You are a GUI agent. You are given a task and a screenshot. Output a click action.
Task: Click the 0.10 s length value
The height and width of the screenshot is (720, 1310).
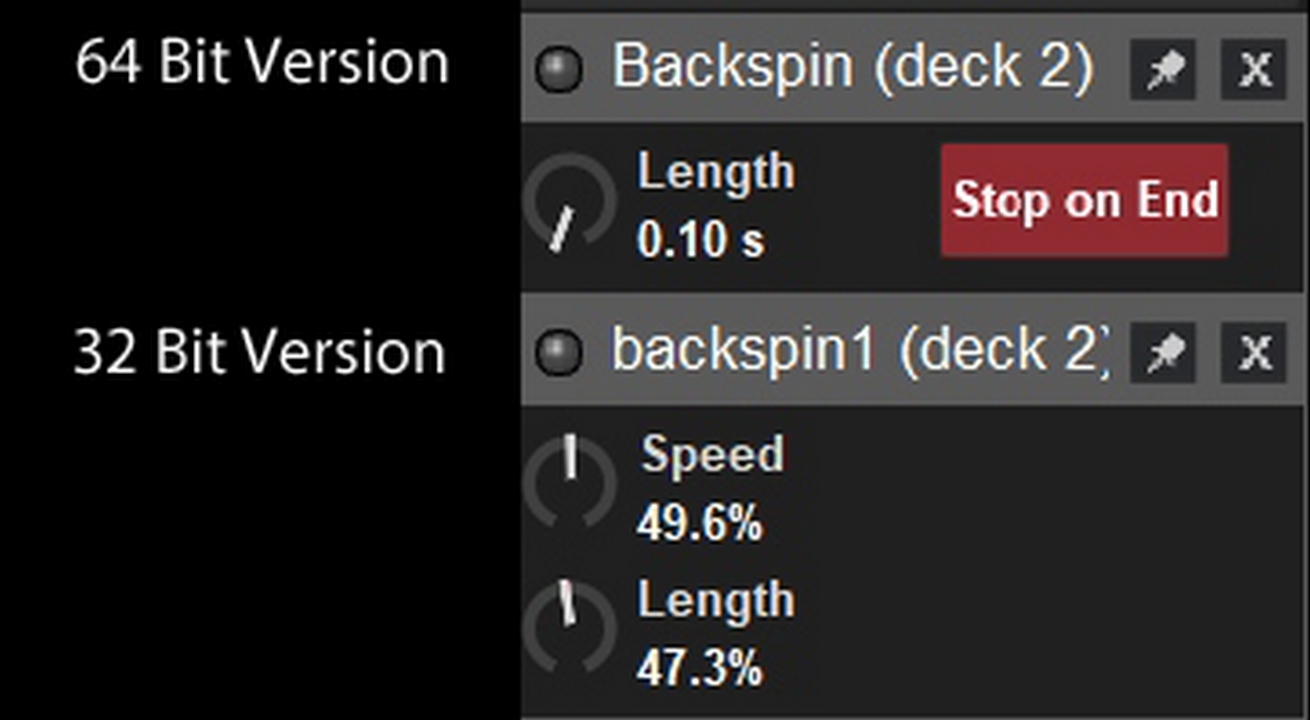pyautogui.click(x=701, y=240)
